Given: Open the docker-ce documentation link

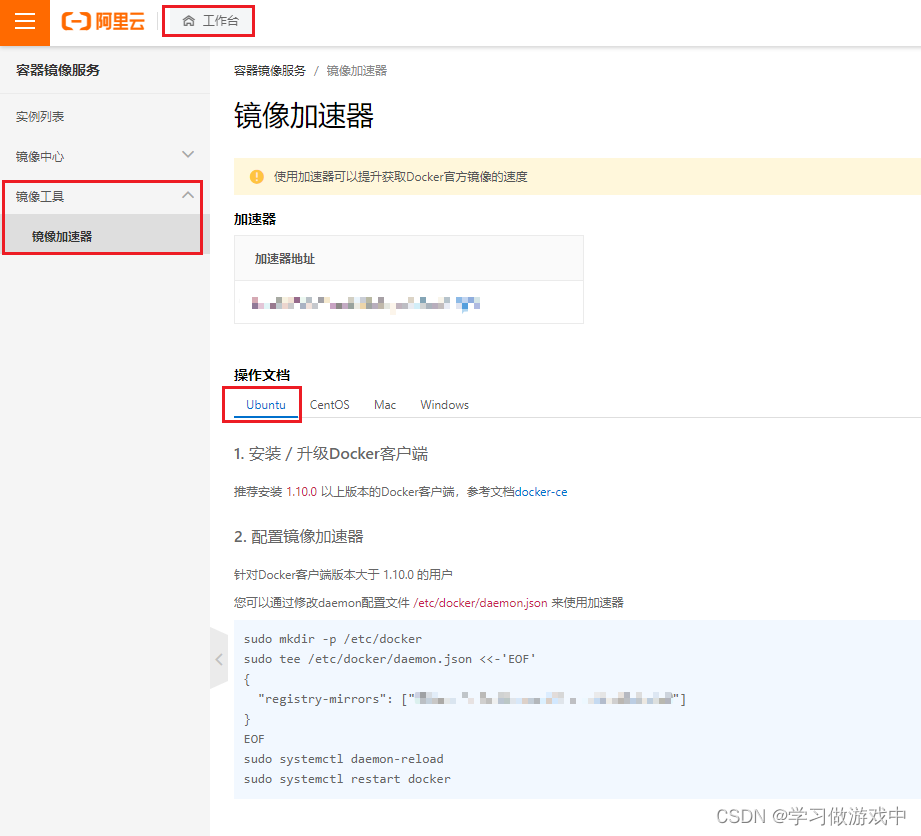Looking at the screenshot, I should [x=541, y=492].
